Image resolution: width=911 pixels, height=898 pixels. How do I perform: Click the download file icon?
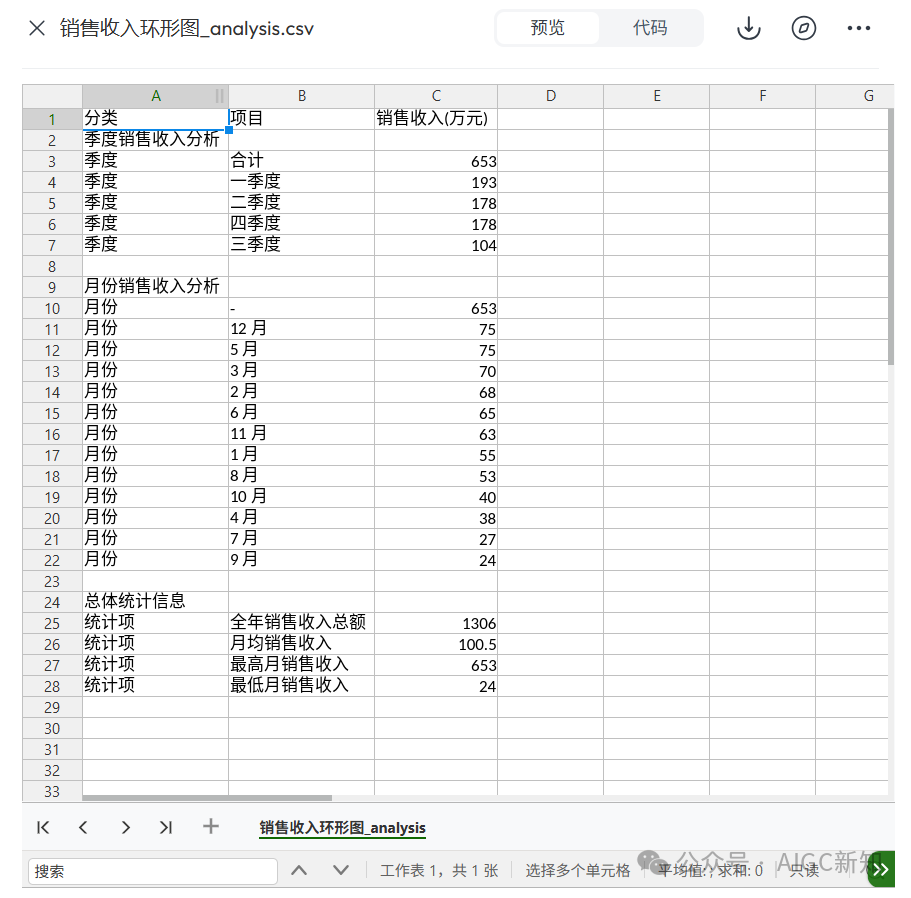point(748,28)
